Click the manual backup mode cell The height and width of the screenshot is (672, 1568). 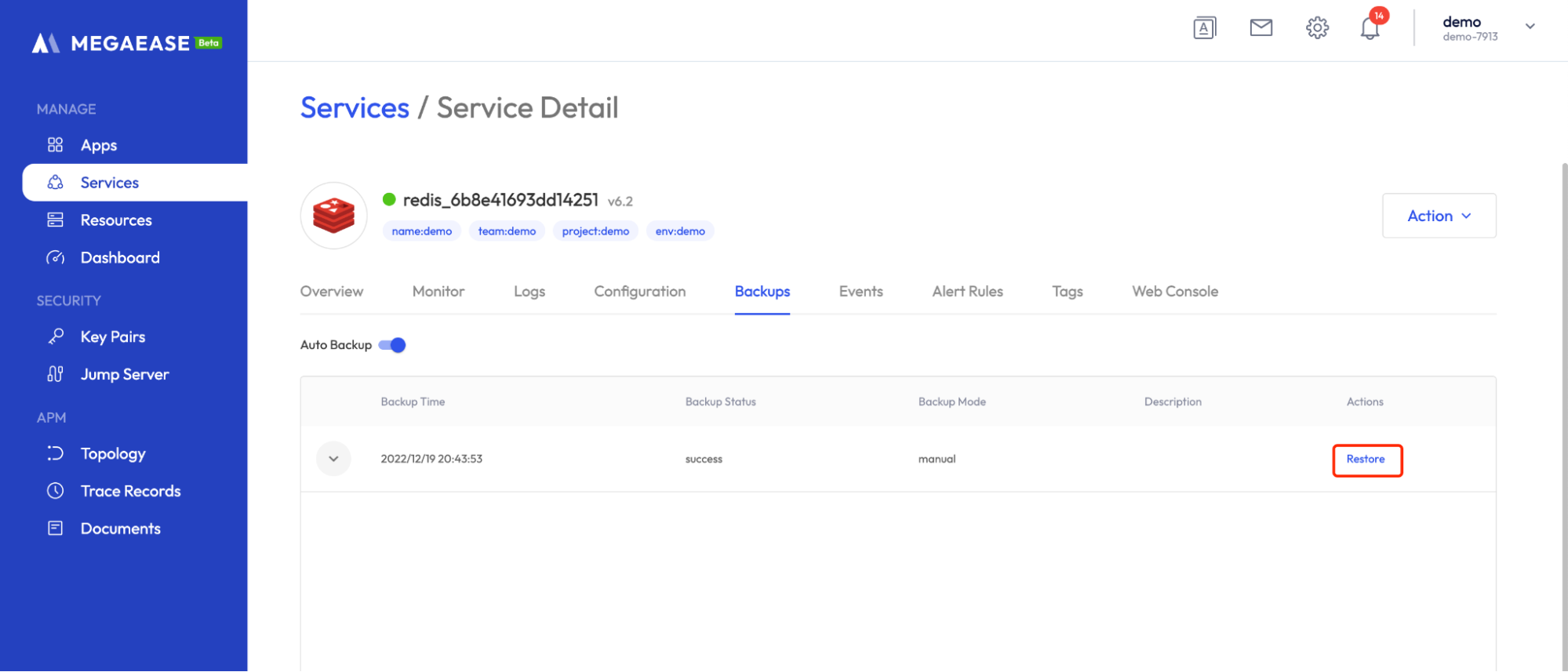[x=937, y=460]
